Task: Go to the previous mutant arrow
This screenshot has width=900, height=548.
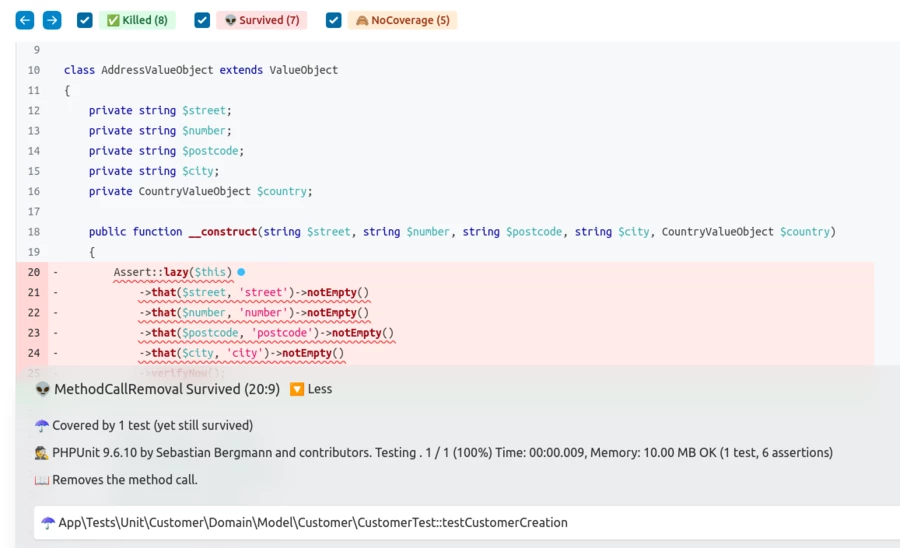Action: [25, 20]
